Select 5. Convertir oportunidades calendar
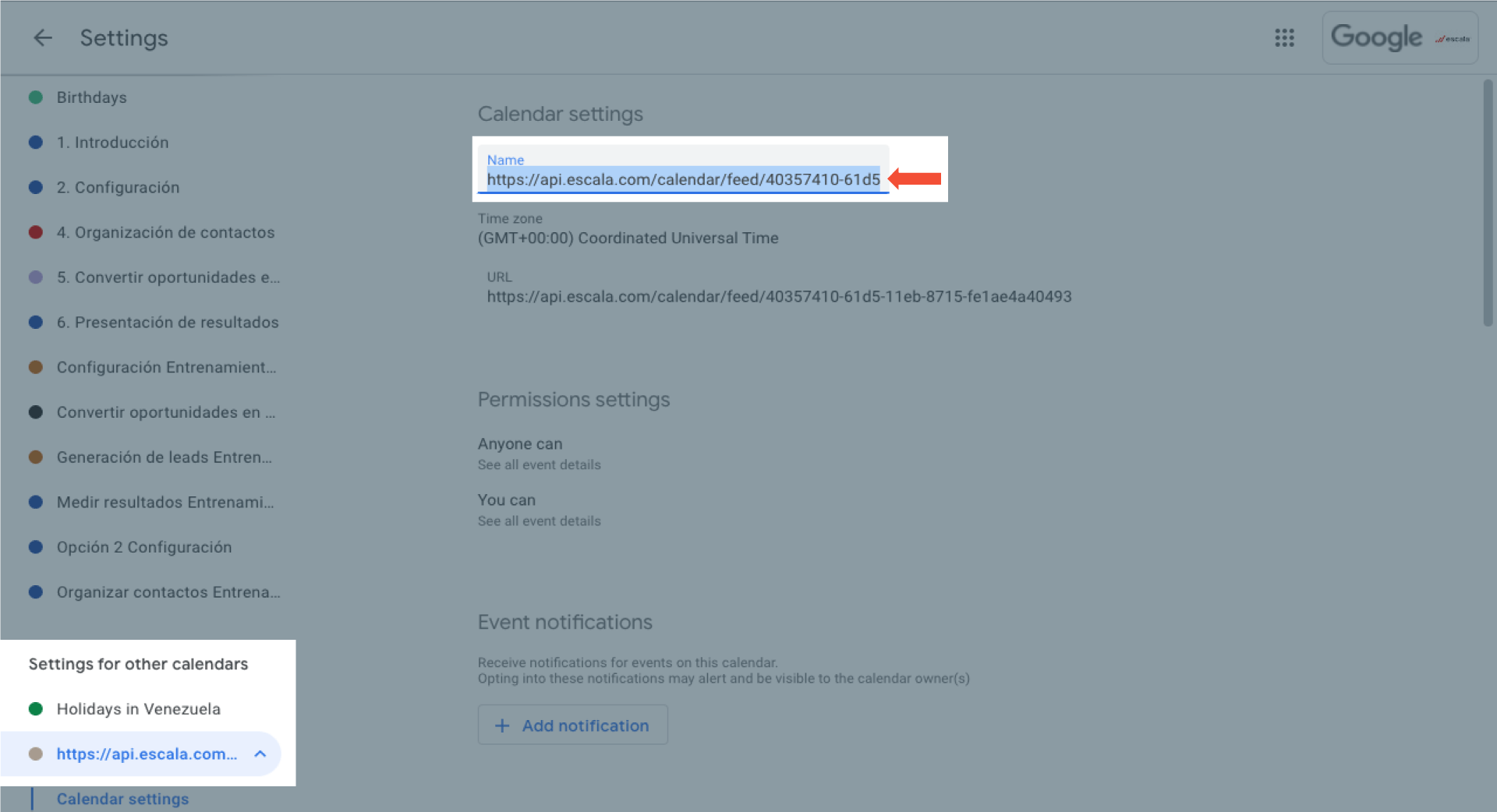1497x812 pixels. click(x=168, y=277)
